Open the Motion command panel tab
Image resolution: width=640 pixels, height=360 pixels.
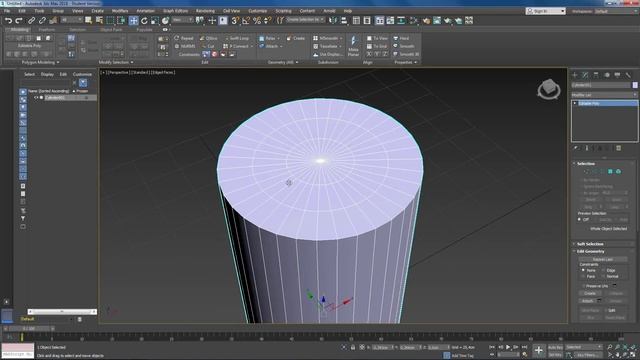607,75
